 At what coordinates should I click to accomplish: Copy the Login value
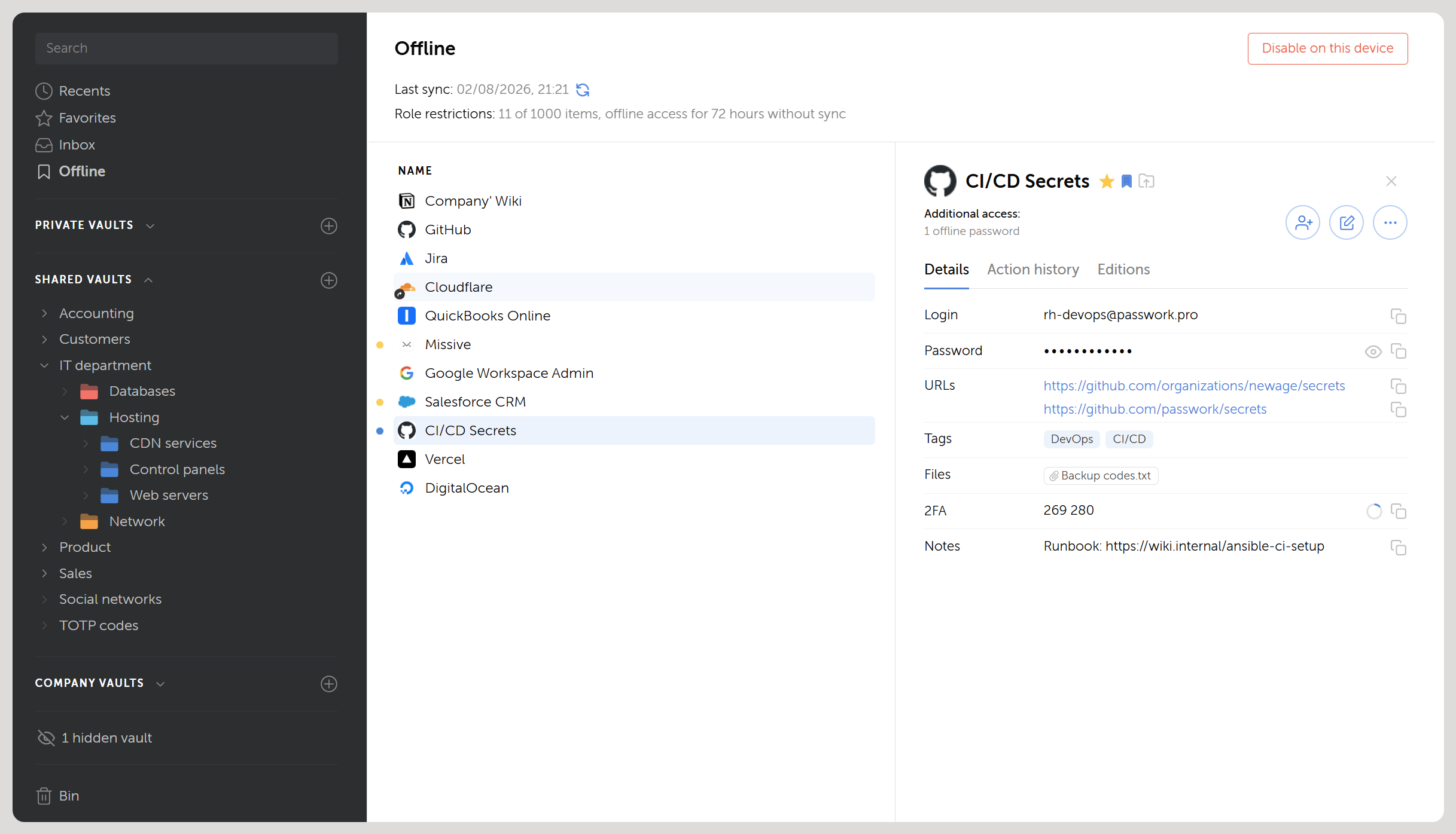point(1398,316)
